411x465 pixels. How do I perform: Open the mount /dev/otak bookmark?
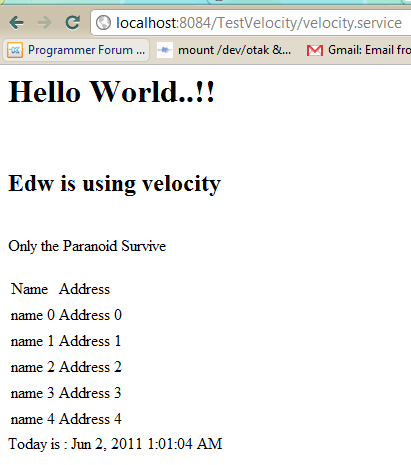[x=224, y=50]
